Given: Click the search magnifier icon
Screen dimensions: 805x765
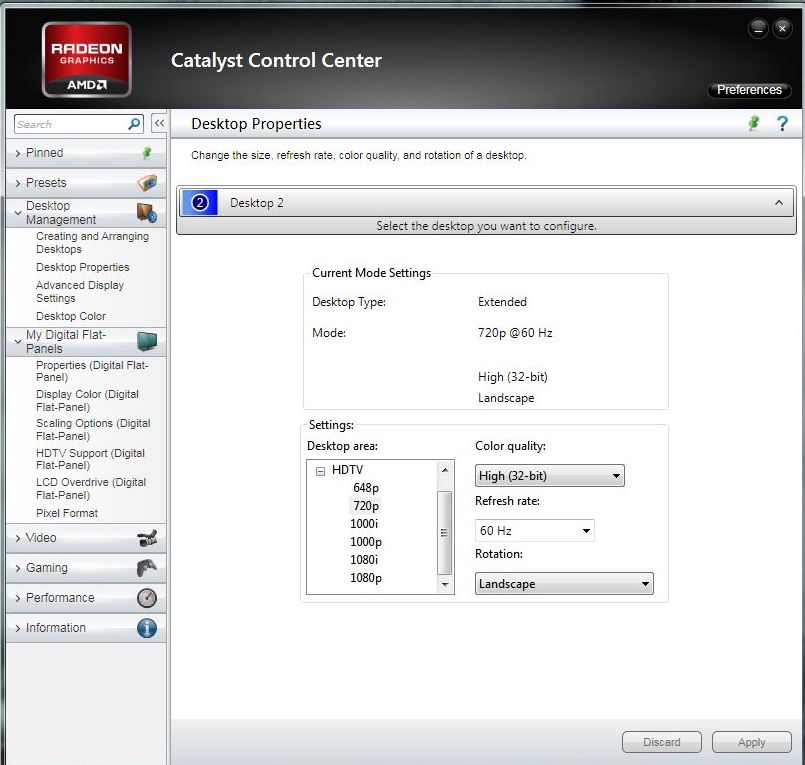Looking at the screenshot, I should (134, 124).
